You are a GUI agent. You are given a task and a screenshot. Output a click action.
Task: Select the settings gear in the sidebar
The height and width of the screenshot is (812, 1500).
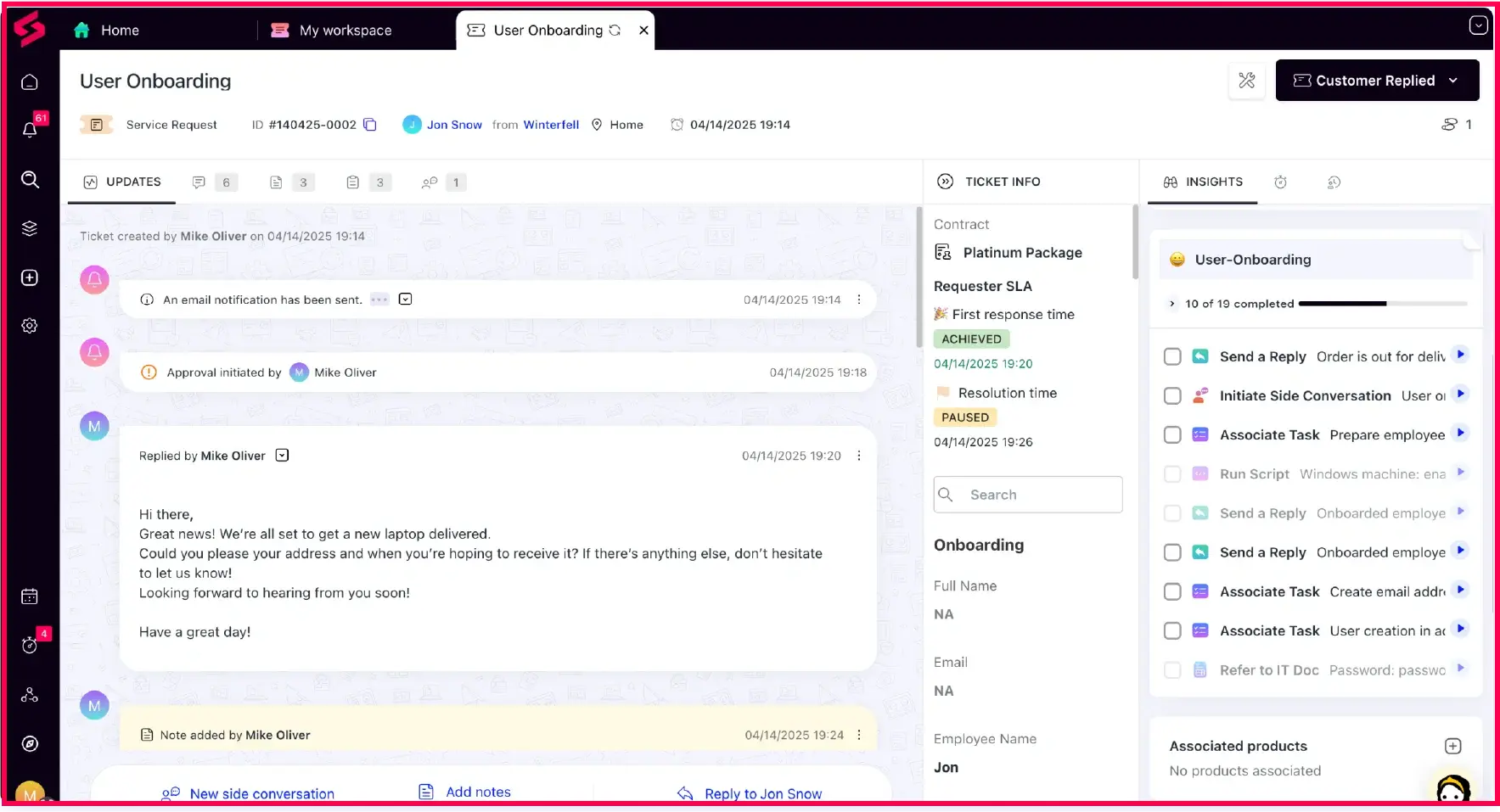point(30,325)
